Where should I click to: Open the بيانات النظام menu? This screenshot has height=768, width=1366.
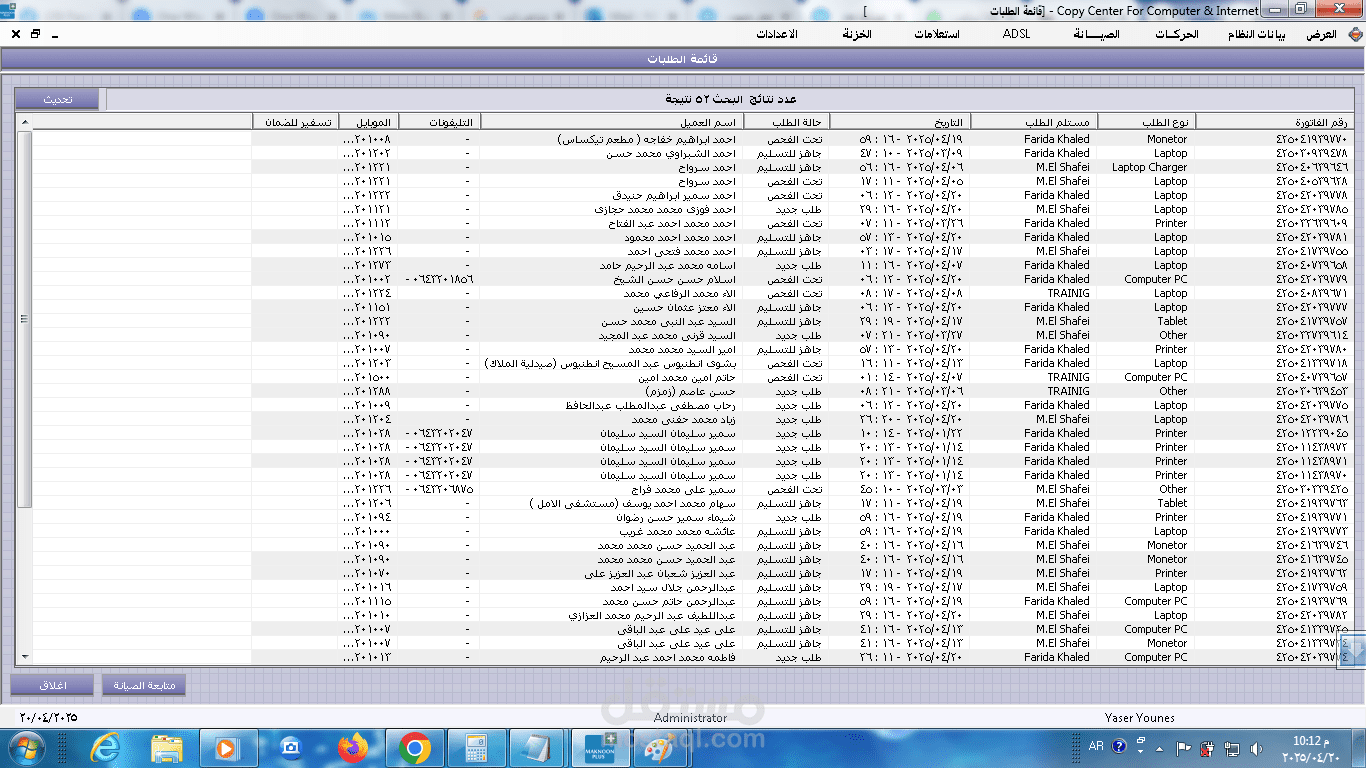[1257, 34]
